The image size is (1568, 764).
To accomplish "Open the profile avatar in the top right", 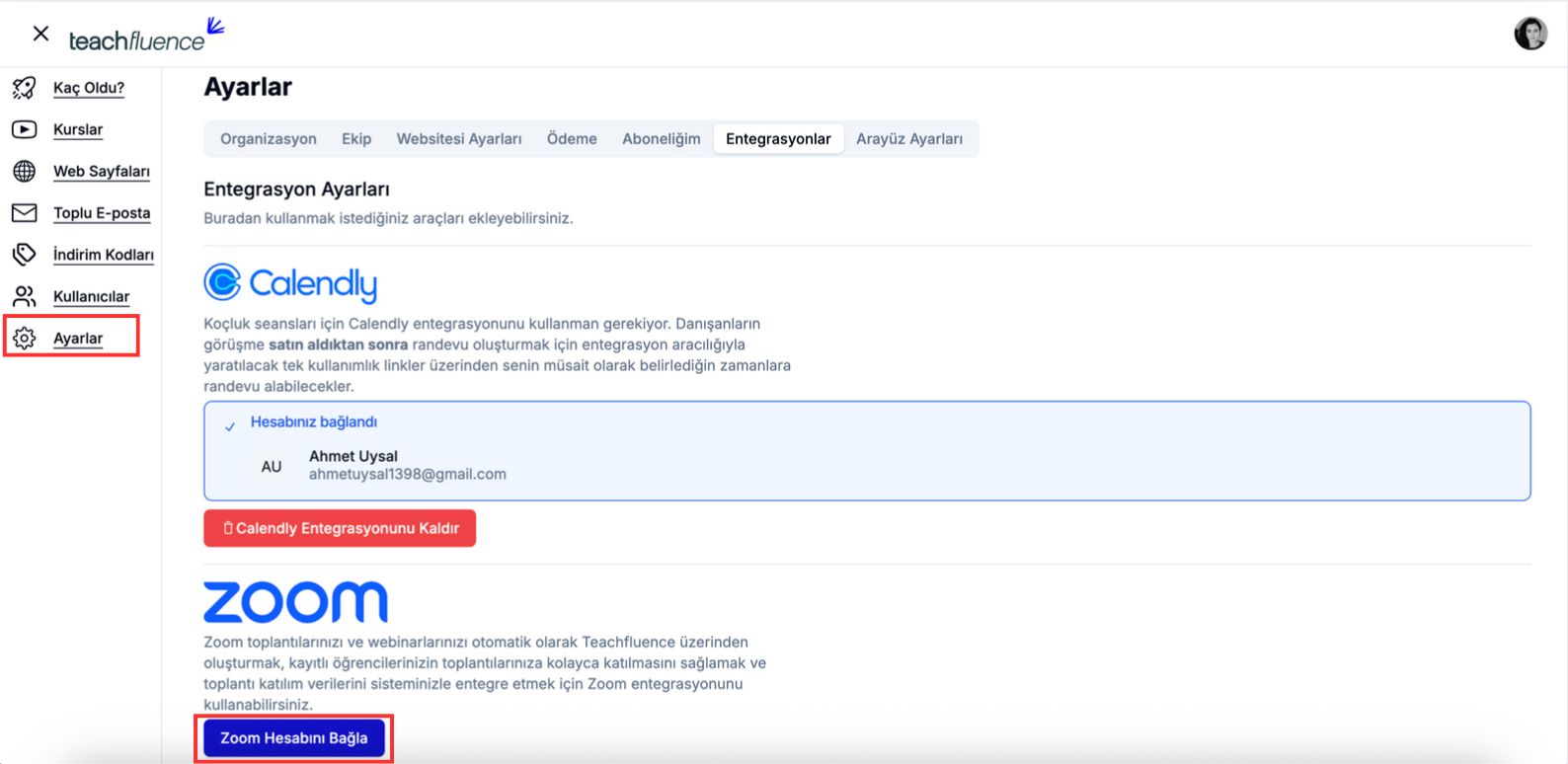I will click(1530, 34).
